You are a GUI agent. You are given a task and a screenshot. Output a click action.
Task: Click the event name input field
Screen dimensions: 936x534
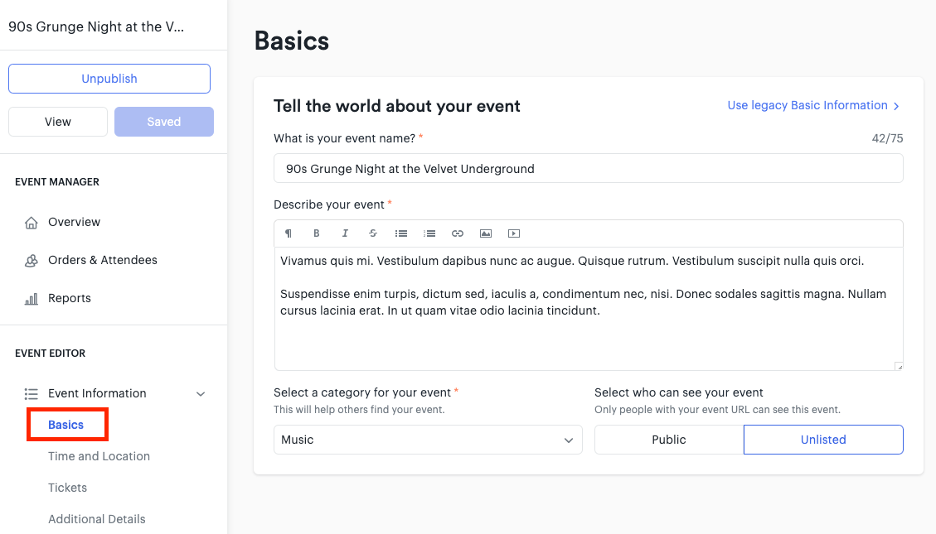pos(588,169)
